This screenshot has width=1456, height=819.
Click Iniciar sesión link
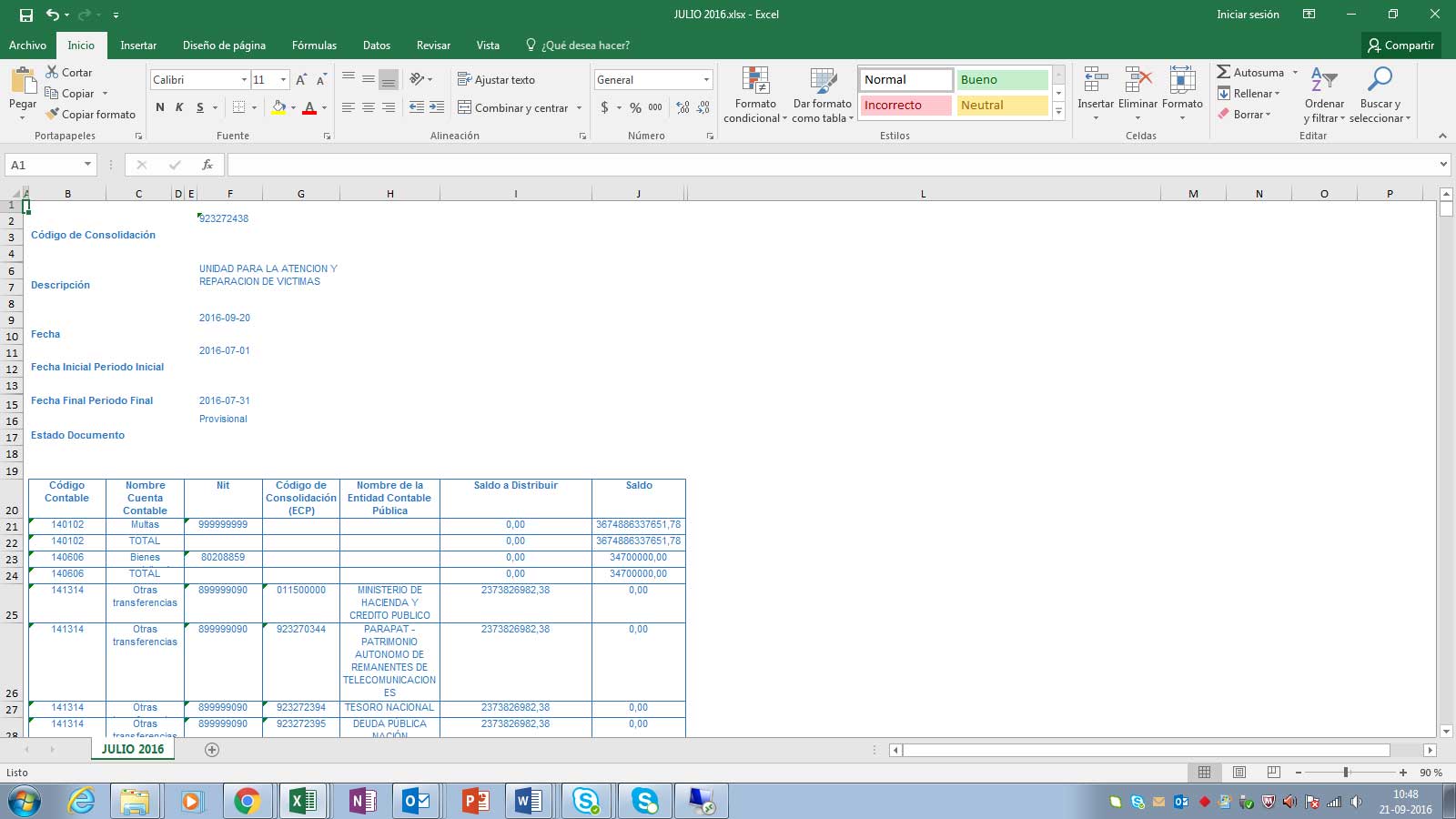pyautogui.click(x=1248, y=15)
